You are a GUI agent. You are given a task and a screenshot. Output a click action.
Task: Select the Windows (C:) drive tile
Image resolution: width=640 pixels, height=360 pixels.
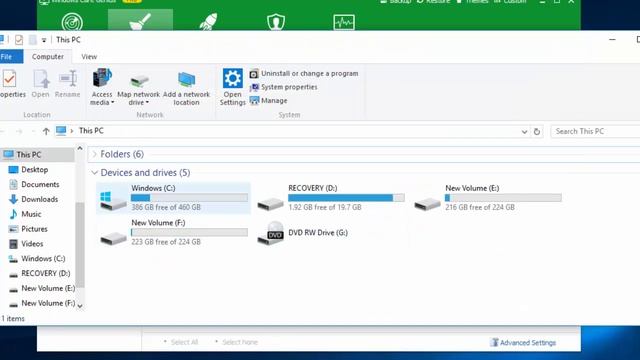pos(173,198)
